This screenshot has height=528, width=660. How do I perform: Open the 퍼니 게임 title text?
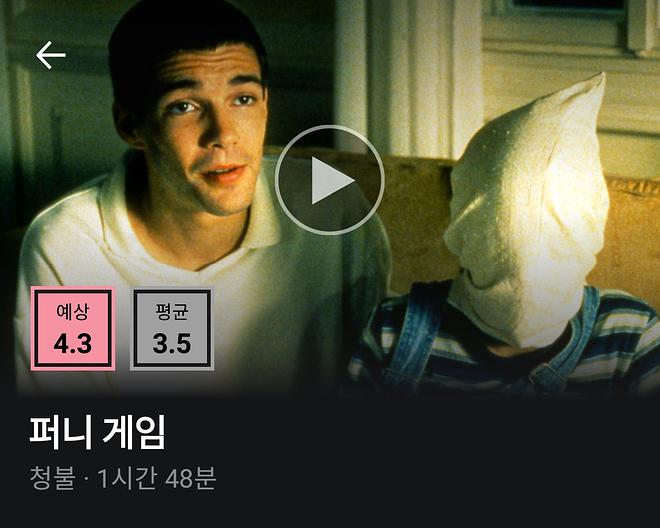click(97, 432)
